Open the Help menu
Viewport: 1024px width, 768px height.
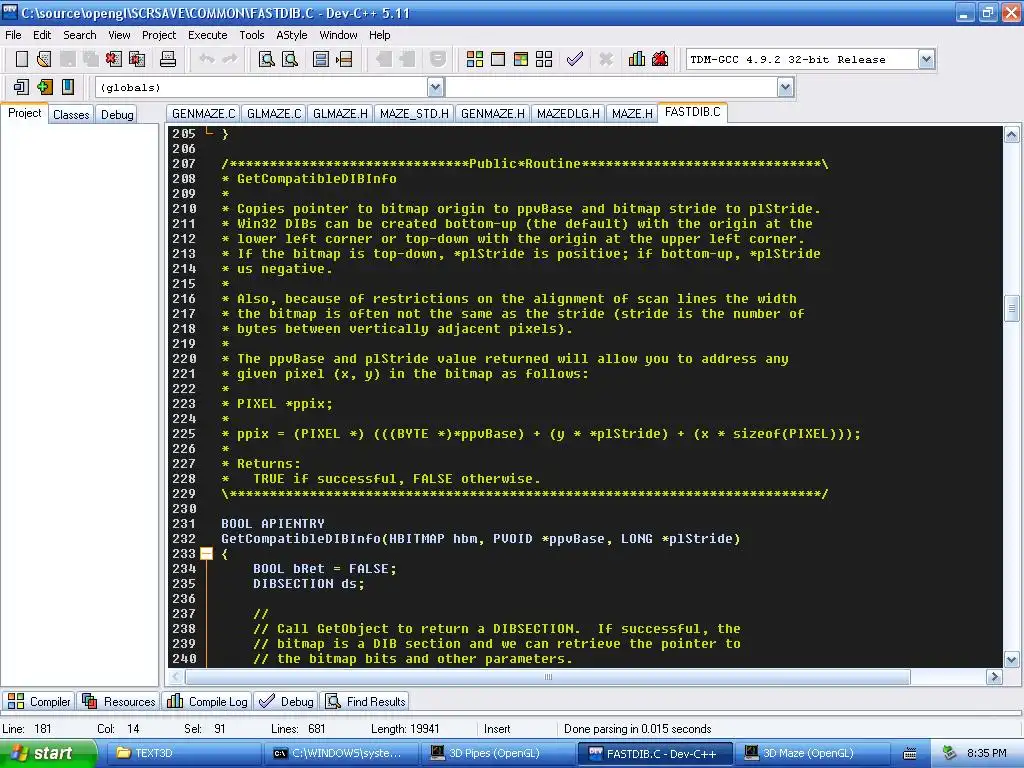coord(379,35)
